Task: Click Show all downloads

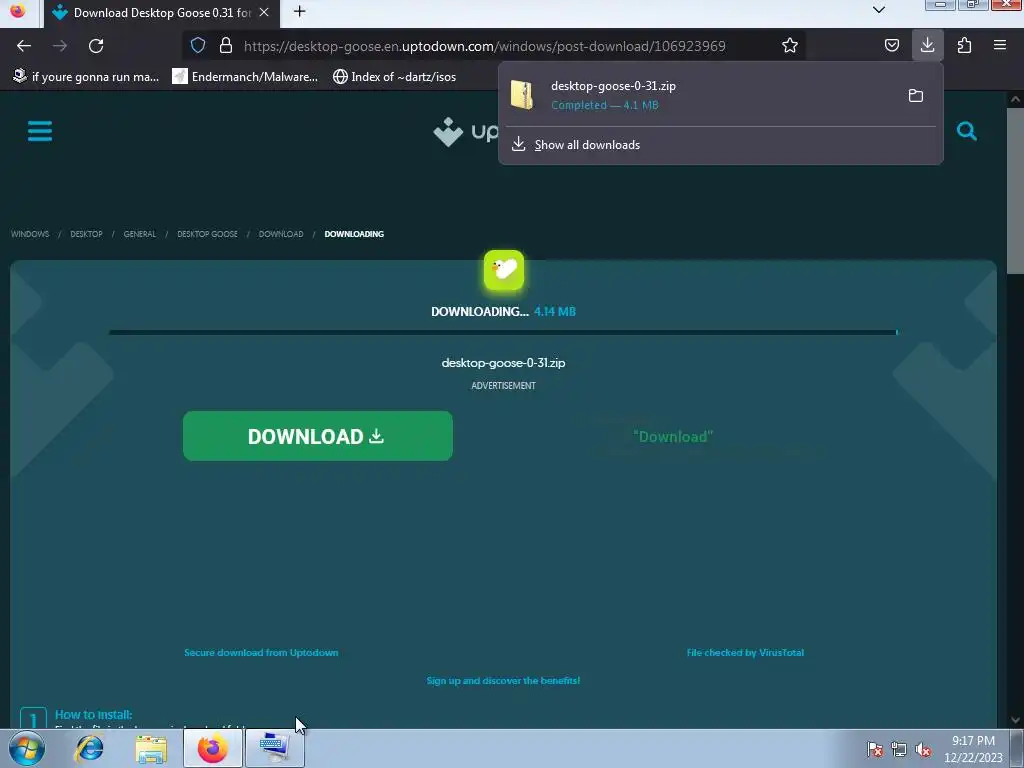Action: click(587, 145)
